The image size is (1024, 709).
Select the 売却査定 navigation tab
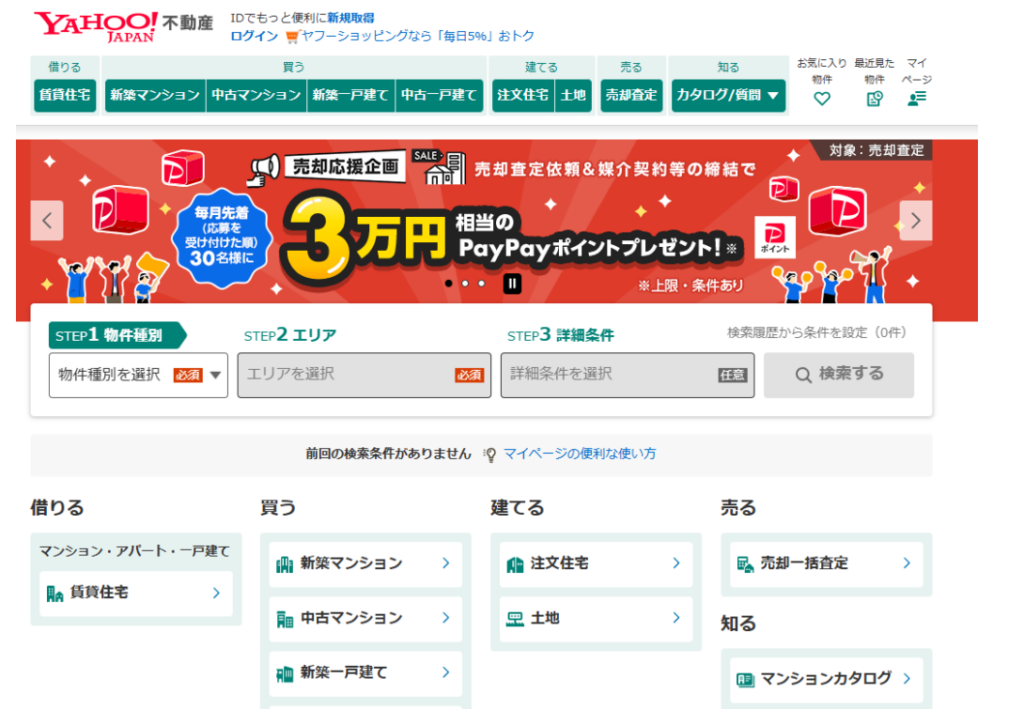[631, 95]
